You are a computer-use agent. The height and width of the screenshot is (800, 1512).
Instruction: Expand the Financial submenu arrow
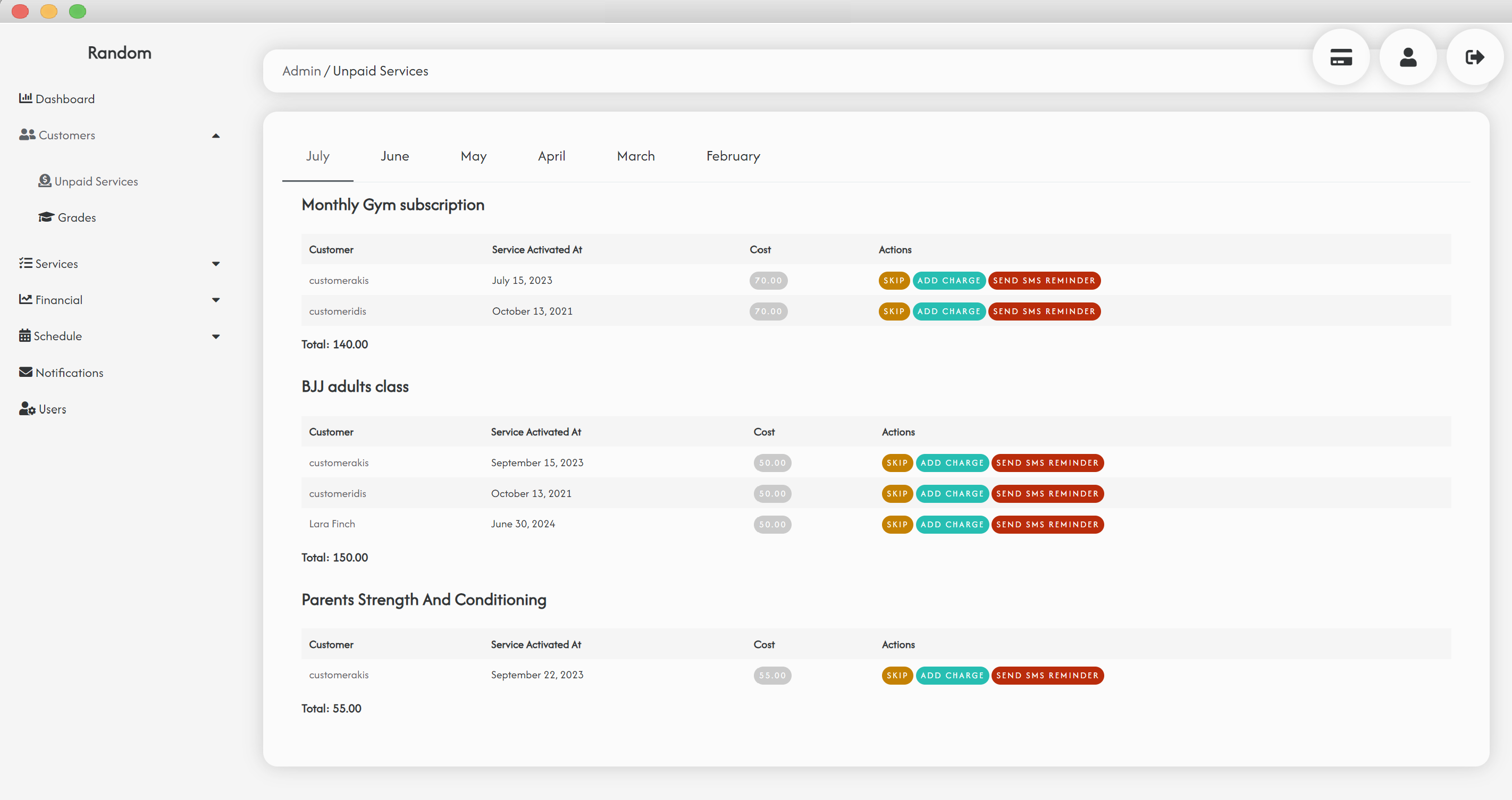216,300
